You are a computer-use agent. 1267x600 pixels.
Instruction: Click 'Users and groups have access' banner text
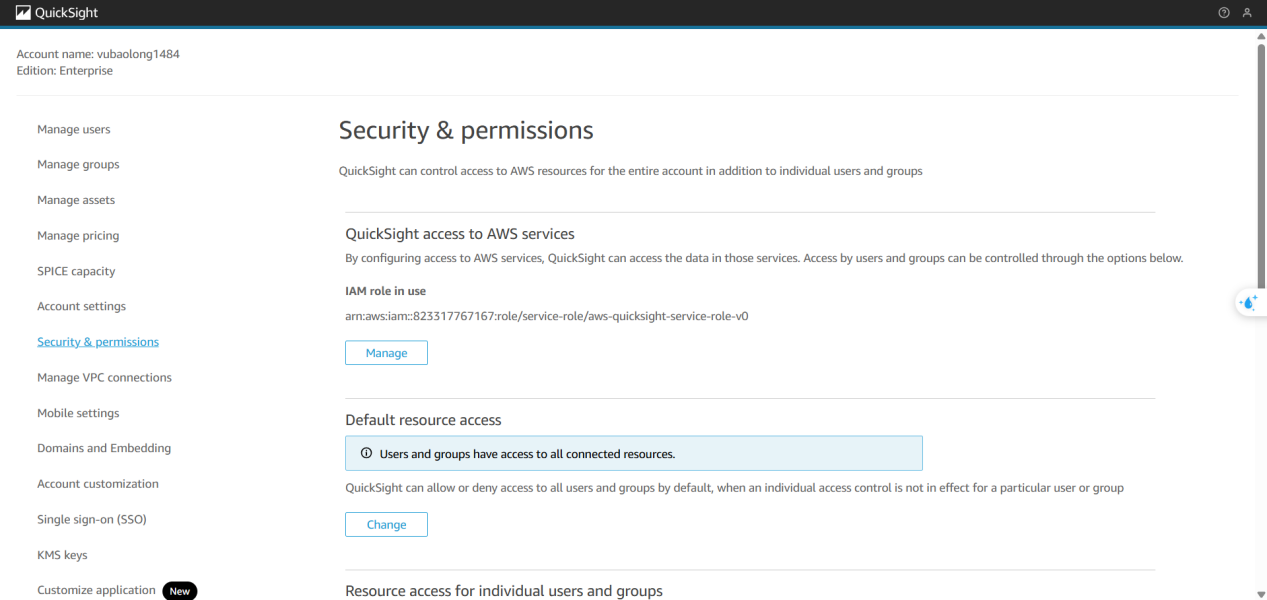coord(527,454)
